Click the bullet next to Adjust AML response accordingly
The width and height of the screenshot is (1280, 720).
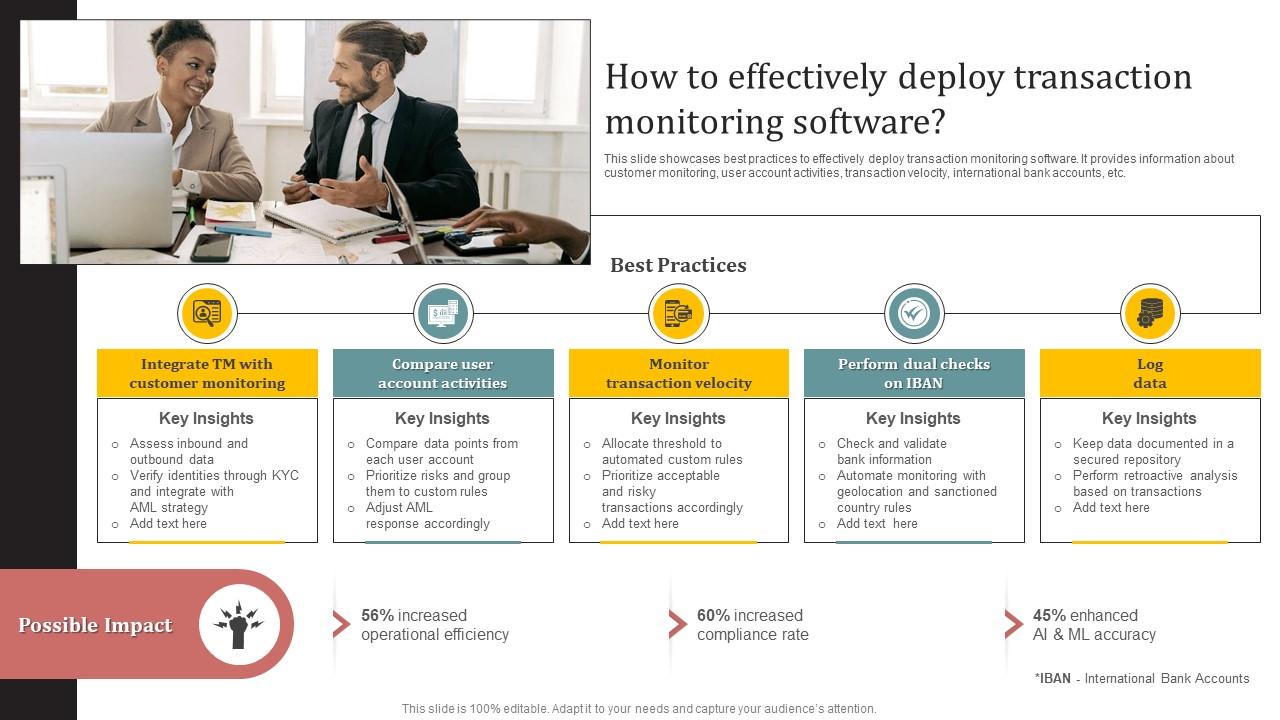point(350,508)
